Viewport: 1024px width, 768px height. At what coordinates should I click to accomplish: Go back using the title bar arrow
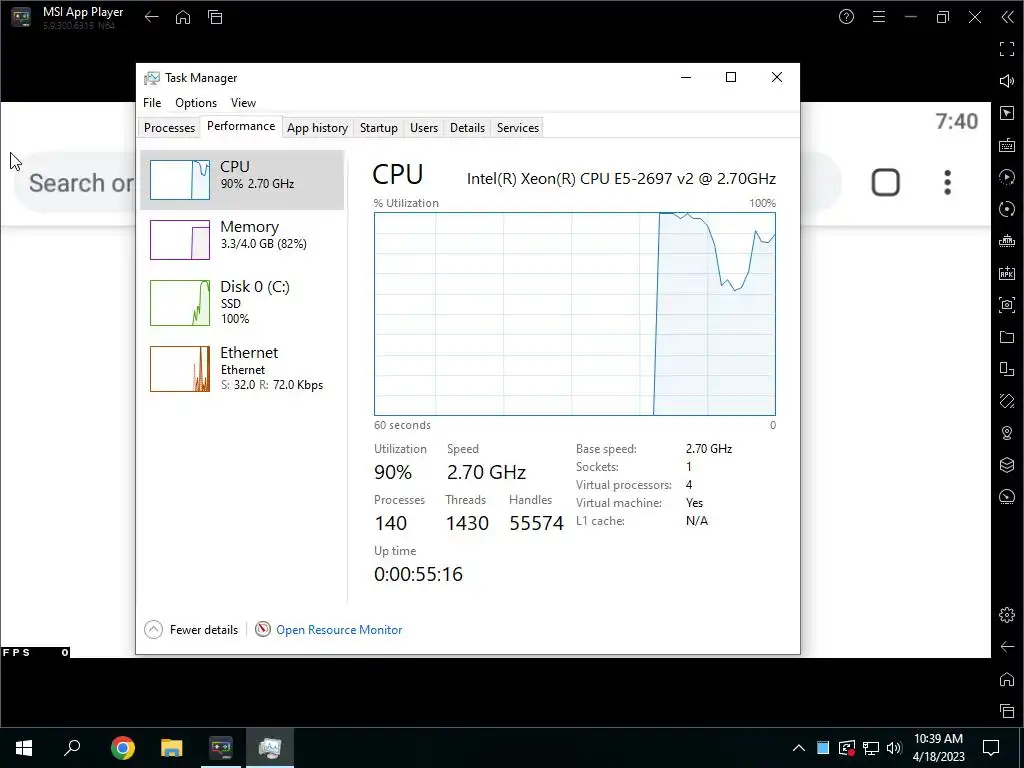click(x=152, y=17)
